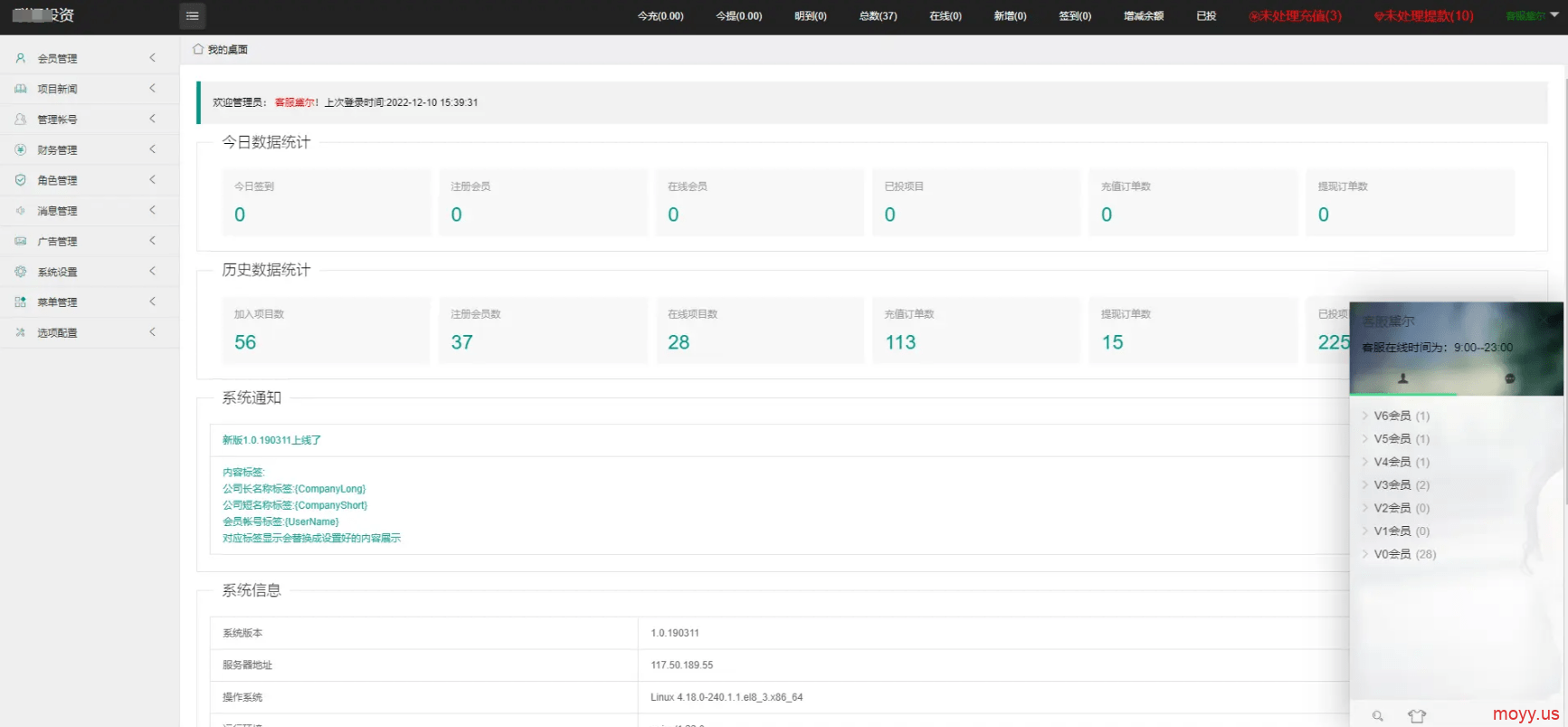This screenshot has height=727, width=1568.
Task: Open 系统设置 via its gear icon
Action: click(20, 272)
